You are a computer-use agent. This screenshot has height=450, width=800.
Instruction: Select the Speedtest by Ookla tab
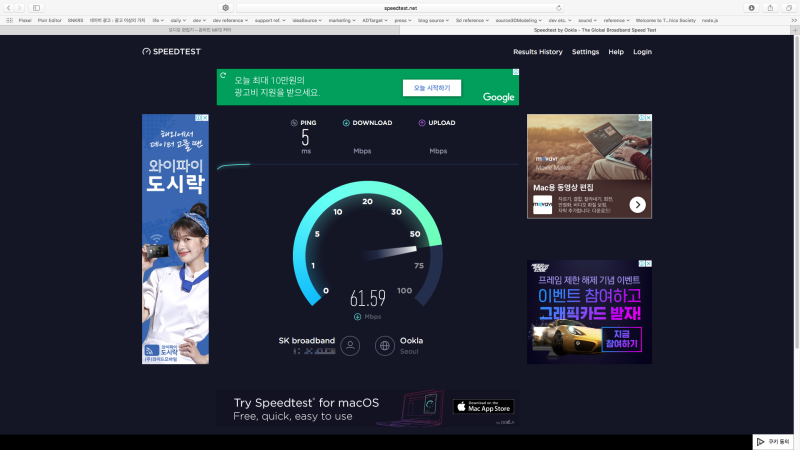(x=595, y=30)
